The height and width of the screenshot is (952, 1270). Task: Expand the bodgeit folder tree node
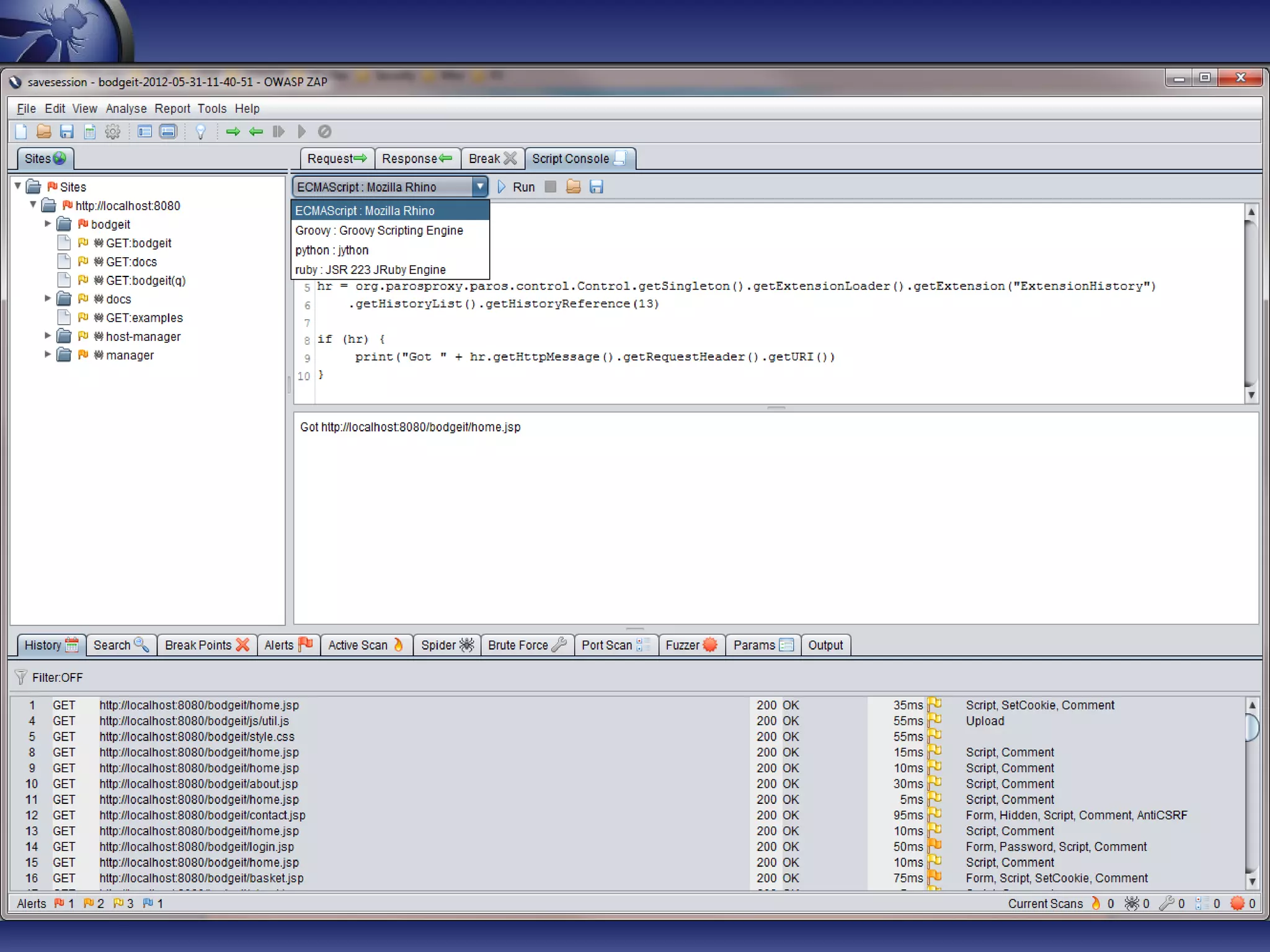pos(48,224)
